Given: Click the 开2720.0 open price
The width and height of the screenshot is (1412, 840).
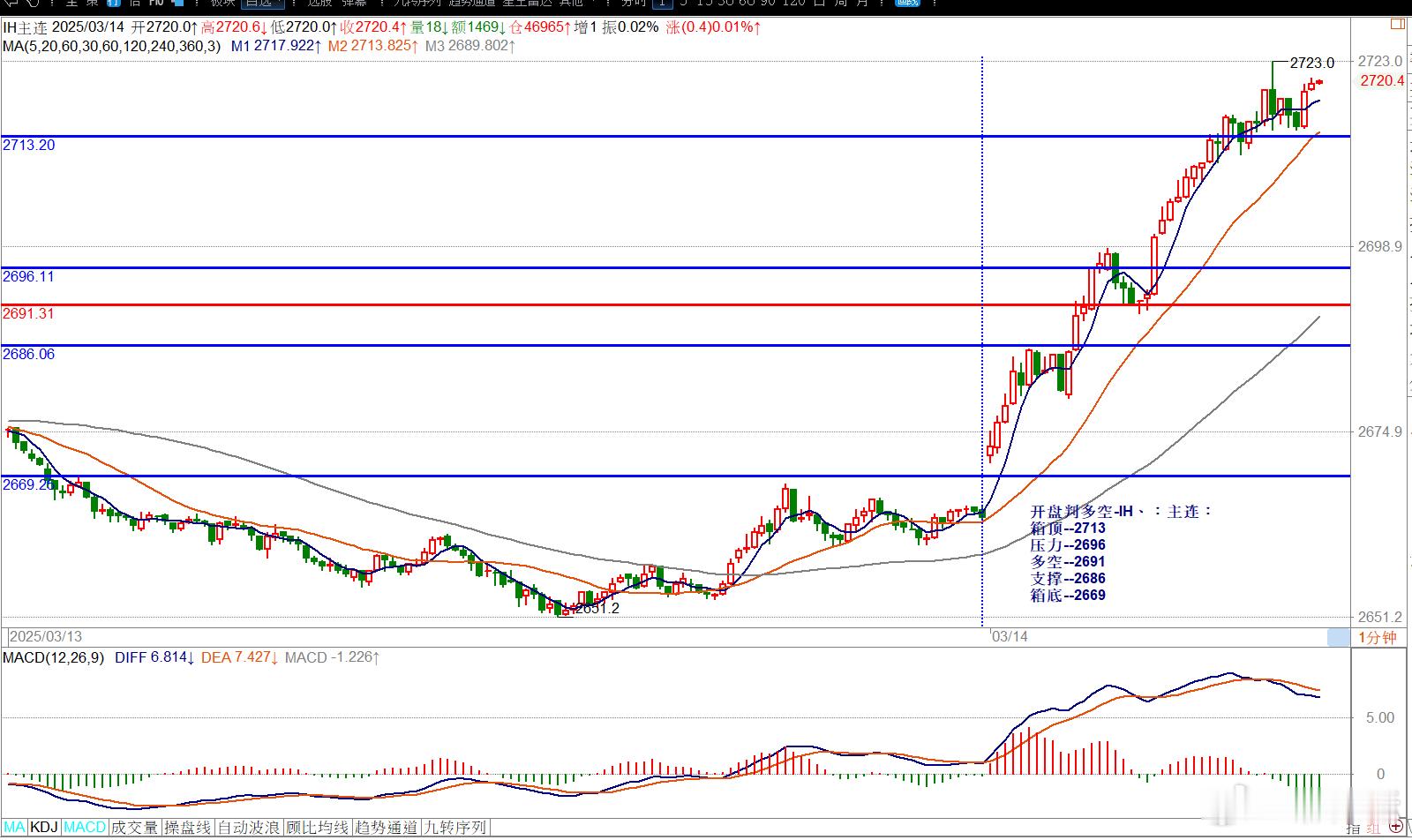Looking at the screenshot, I should point(164,26).
